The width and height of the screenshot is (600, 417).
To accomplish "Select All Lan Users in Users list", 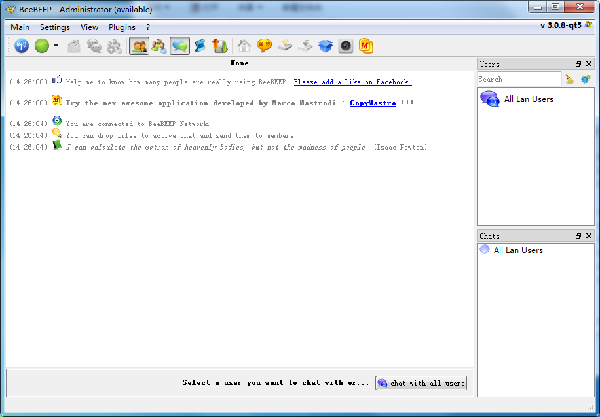I will [x=528, y=99].
